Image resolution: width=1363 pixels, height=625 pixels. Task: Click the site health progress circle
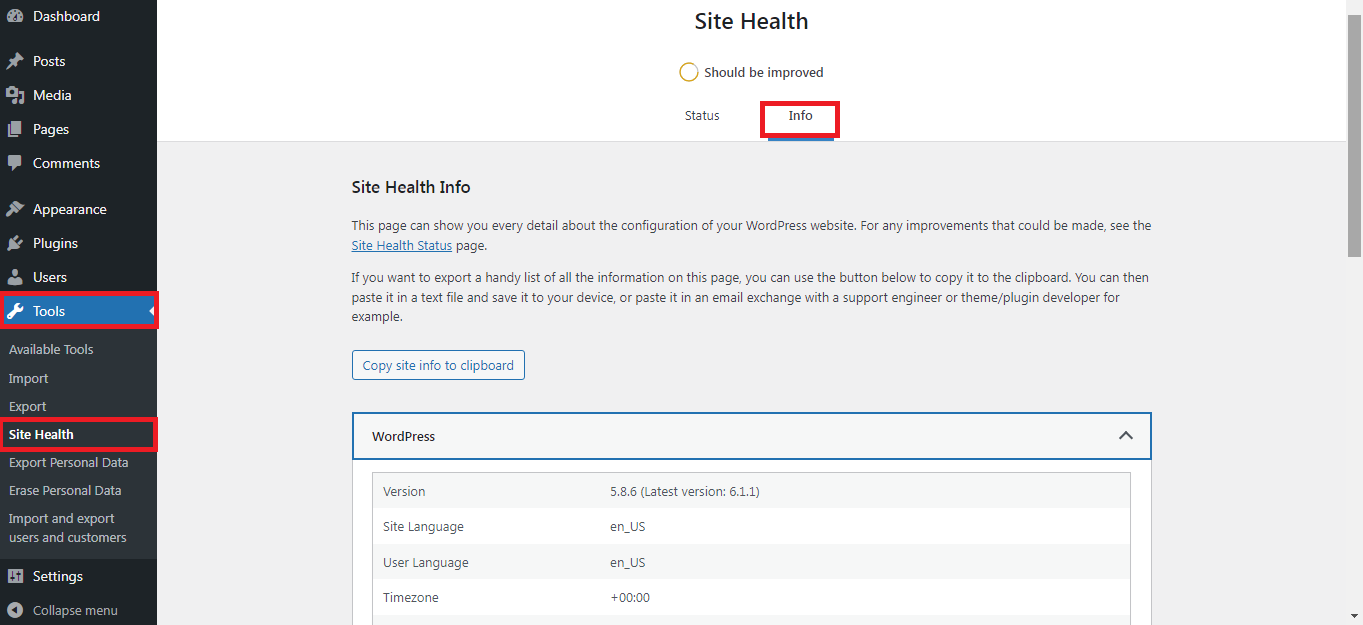[688, 72]
